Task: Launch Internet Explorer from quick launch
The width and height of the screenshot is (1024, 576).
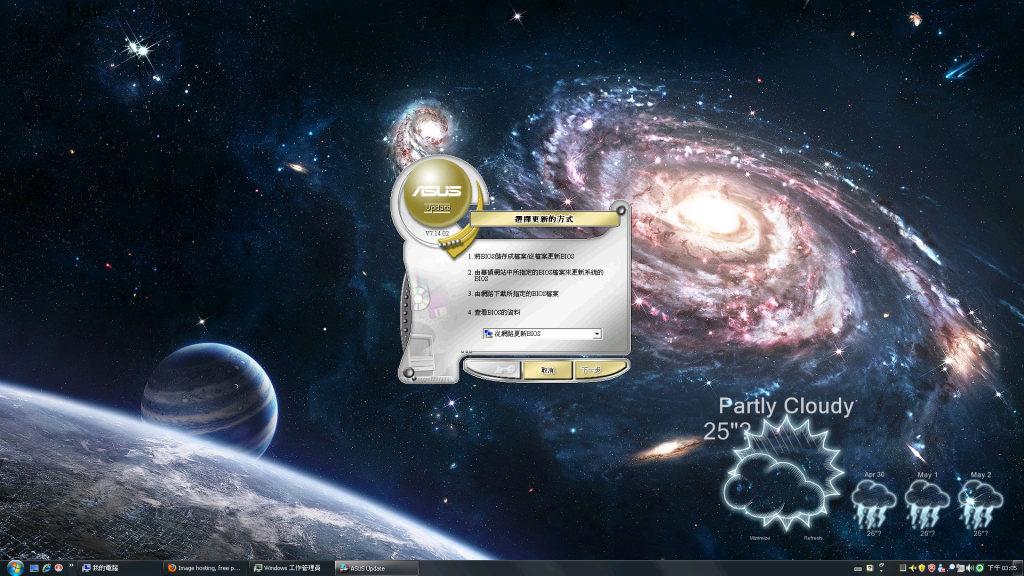Action: click(47, 568)
